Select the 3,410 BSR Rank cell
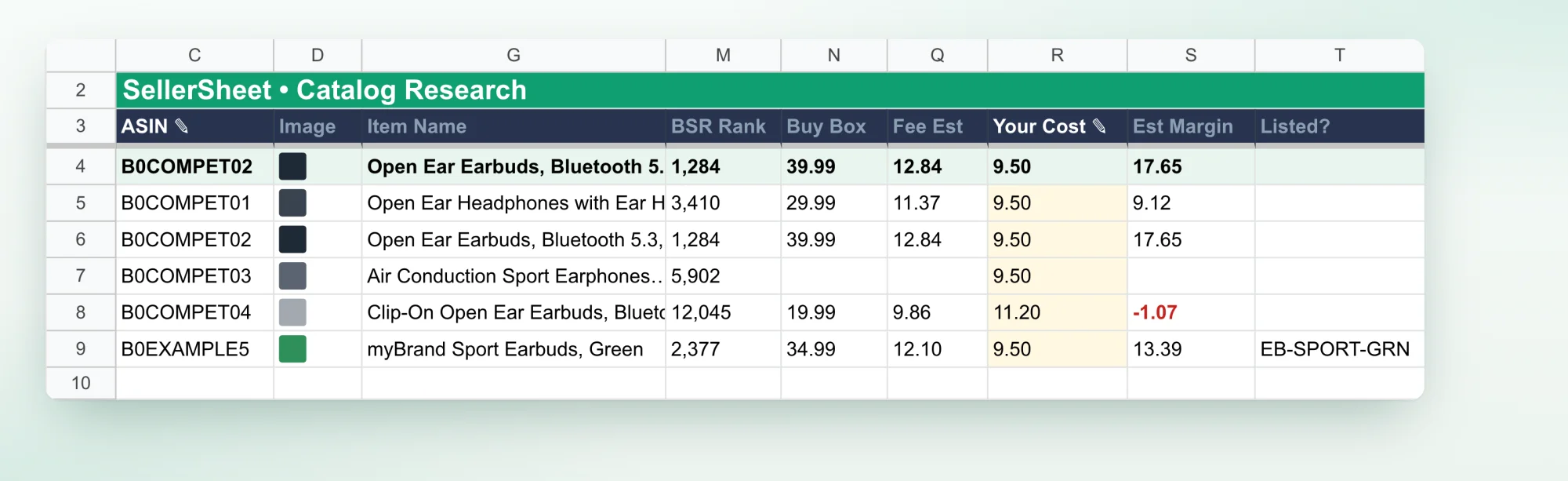Viewport: 1568px width, 481px height. (723, 202)
